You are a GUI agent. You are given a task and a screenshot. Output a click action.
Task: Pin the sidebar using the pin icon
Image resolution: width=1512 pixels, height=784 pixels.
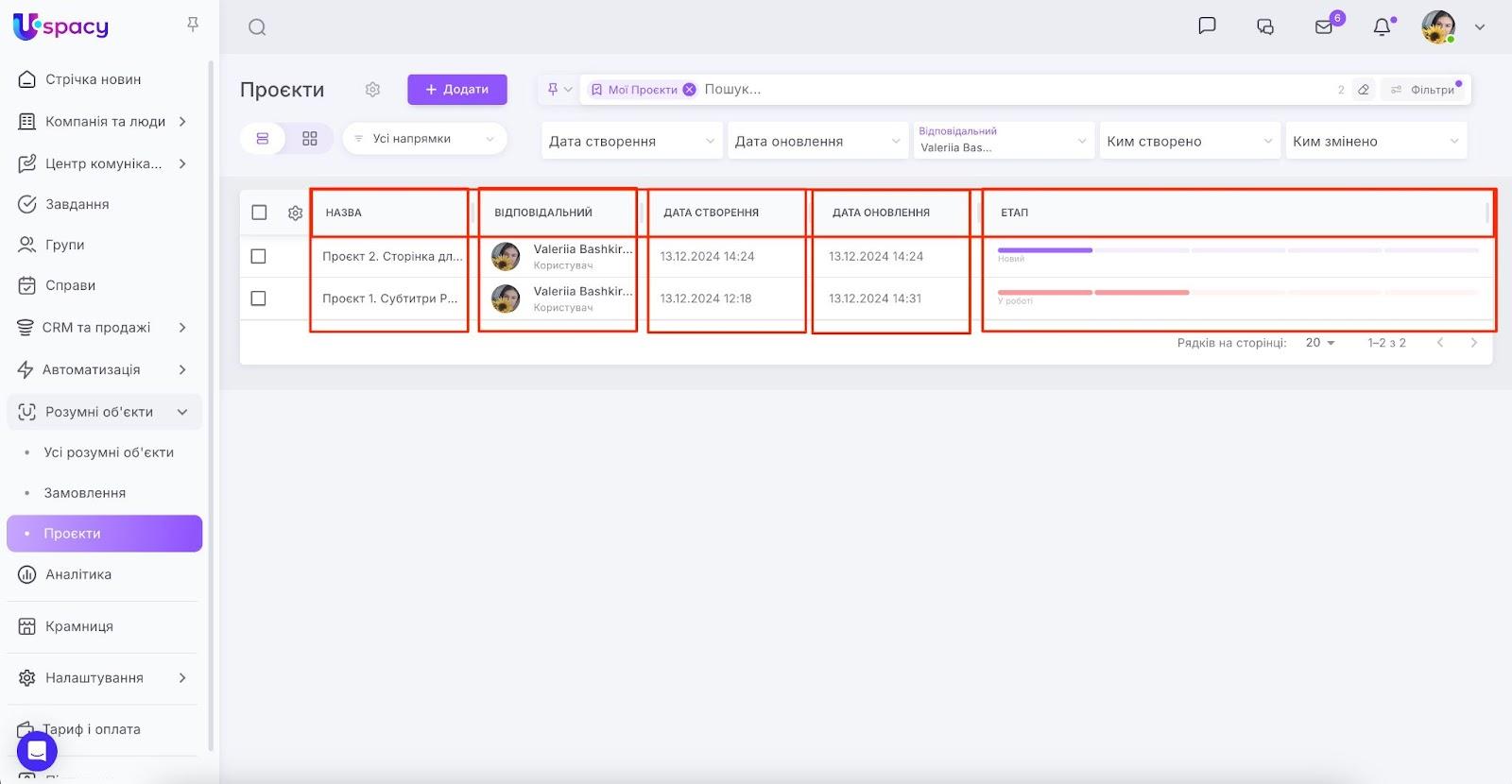[x=193, y=25]
